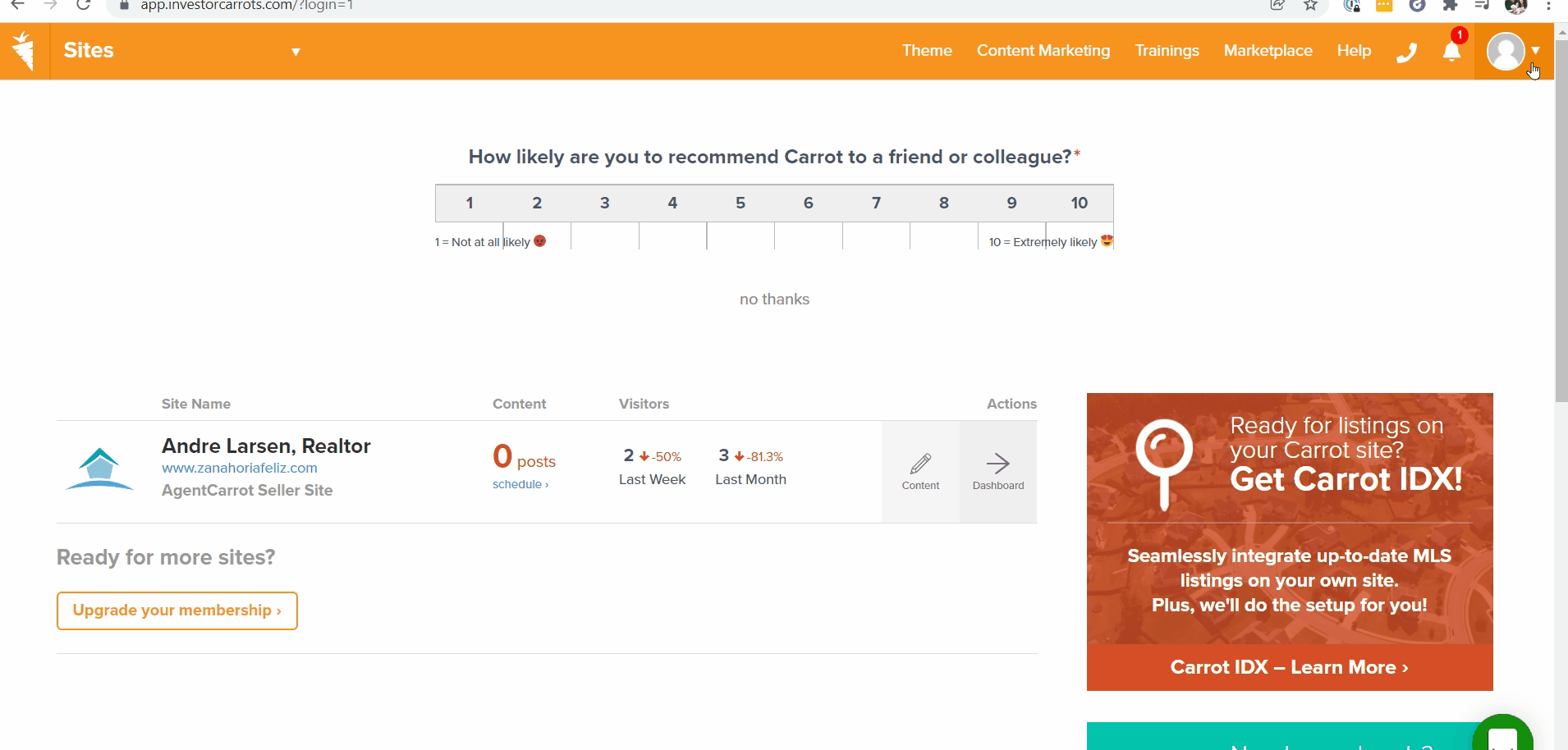The width and height of the screenshot is (1568, 750).
Task: Visit www.zanahoriafeliz.com link
Action: (x=240, y=468)
